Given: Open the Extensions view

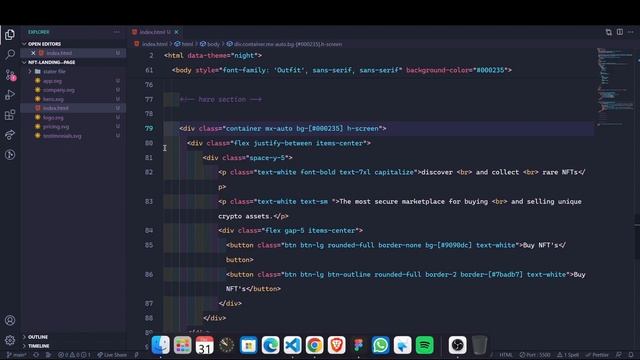Looking at the screenshot, I should pyautogui.click(x=10, y=115).
